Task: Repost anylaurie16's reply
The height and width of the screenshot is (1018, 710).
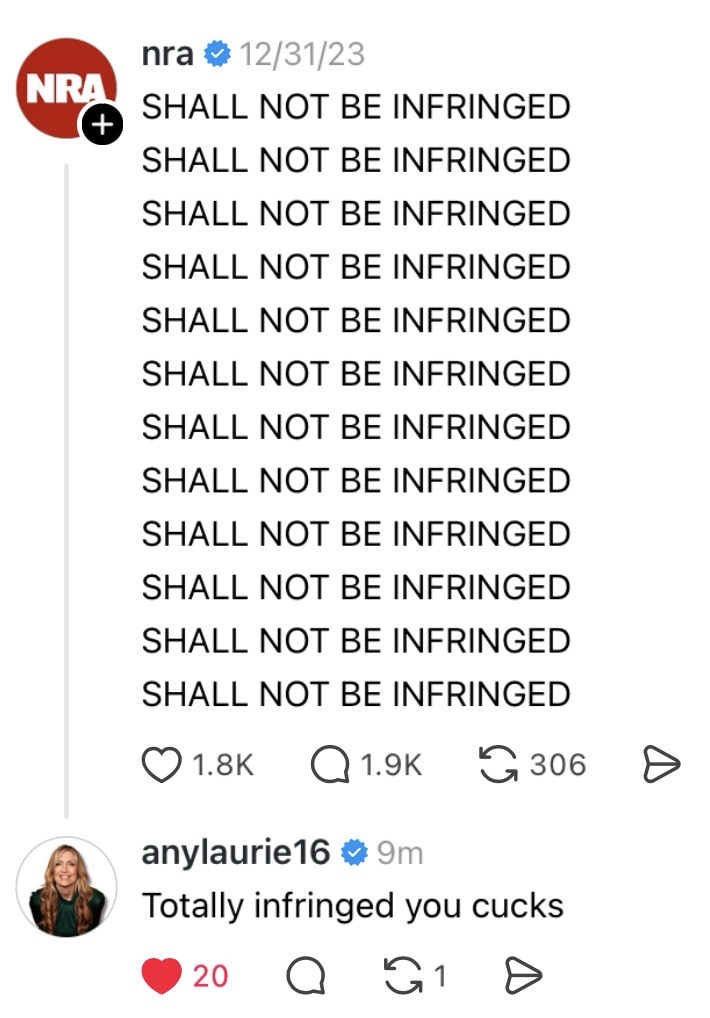Action: click(x=402, y=975)
